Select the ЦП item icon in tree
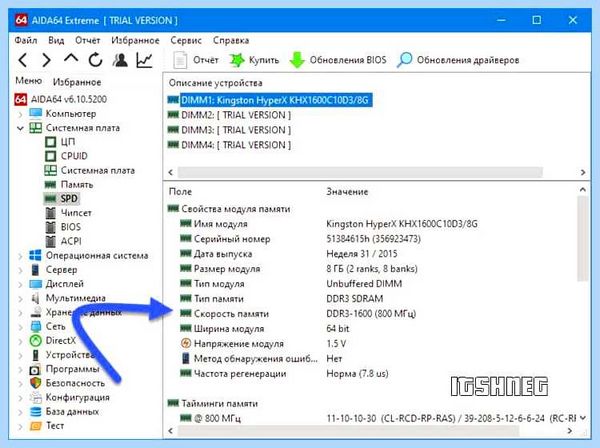Screen dimensions: 600x448 click(x=51, y=142)
